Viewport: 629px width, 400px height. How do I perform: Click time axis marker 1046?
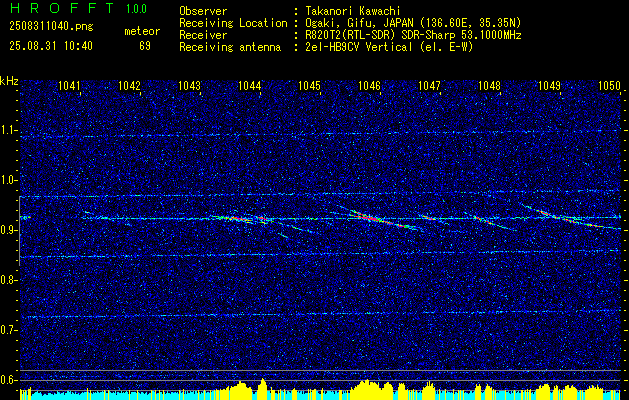pos(369,85)
